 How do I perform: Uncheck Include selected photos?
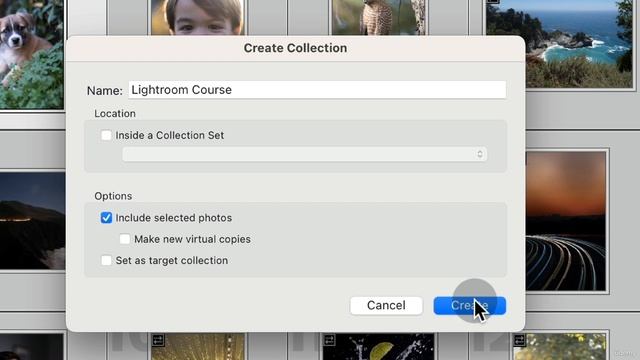pos(106,218)
